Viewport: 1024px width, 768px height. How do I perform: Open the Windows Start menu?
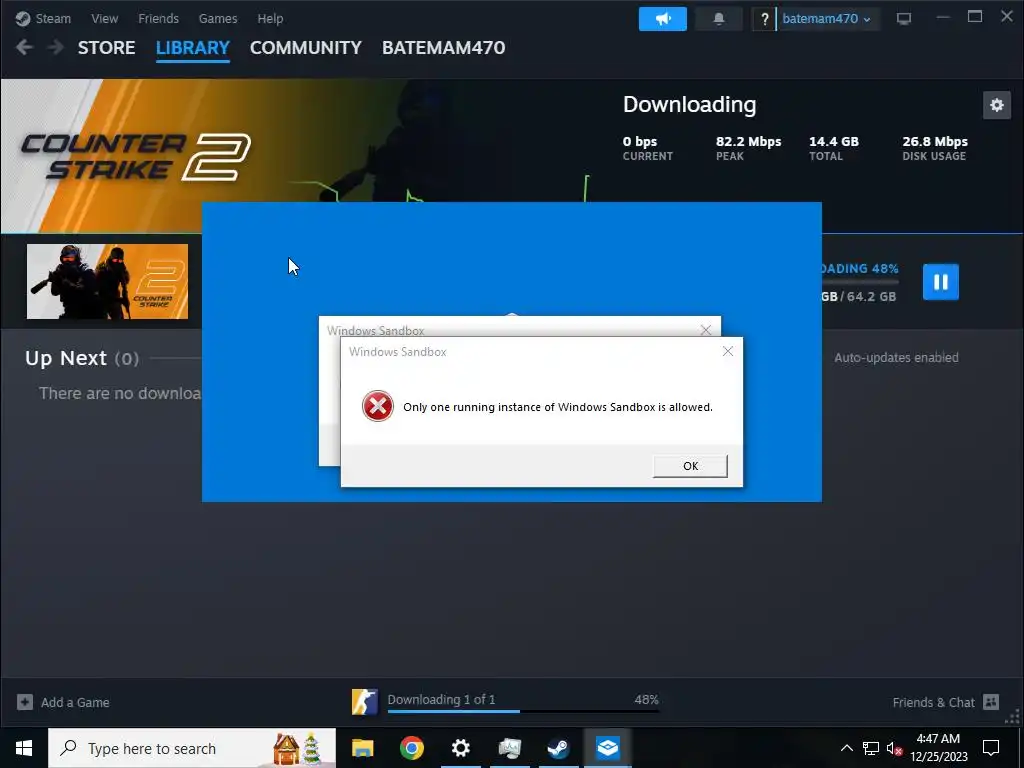[24, 748]
